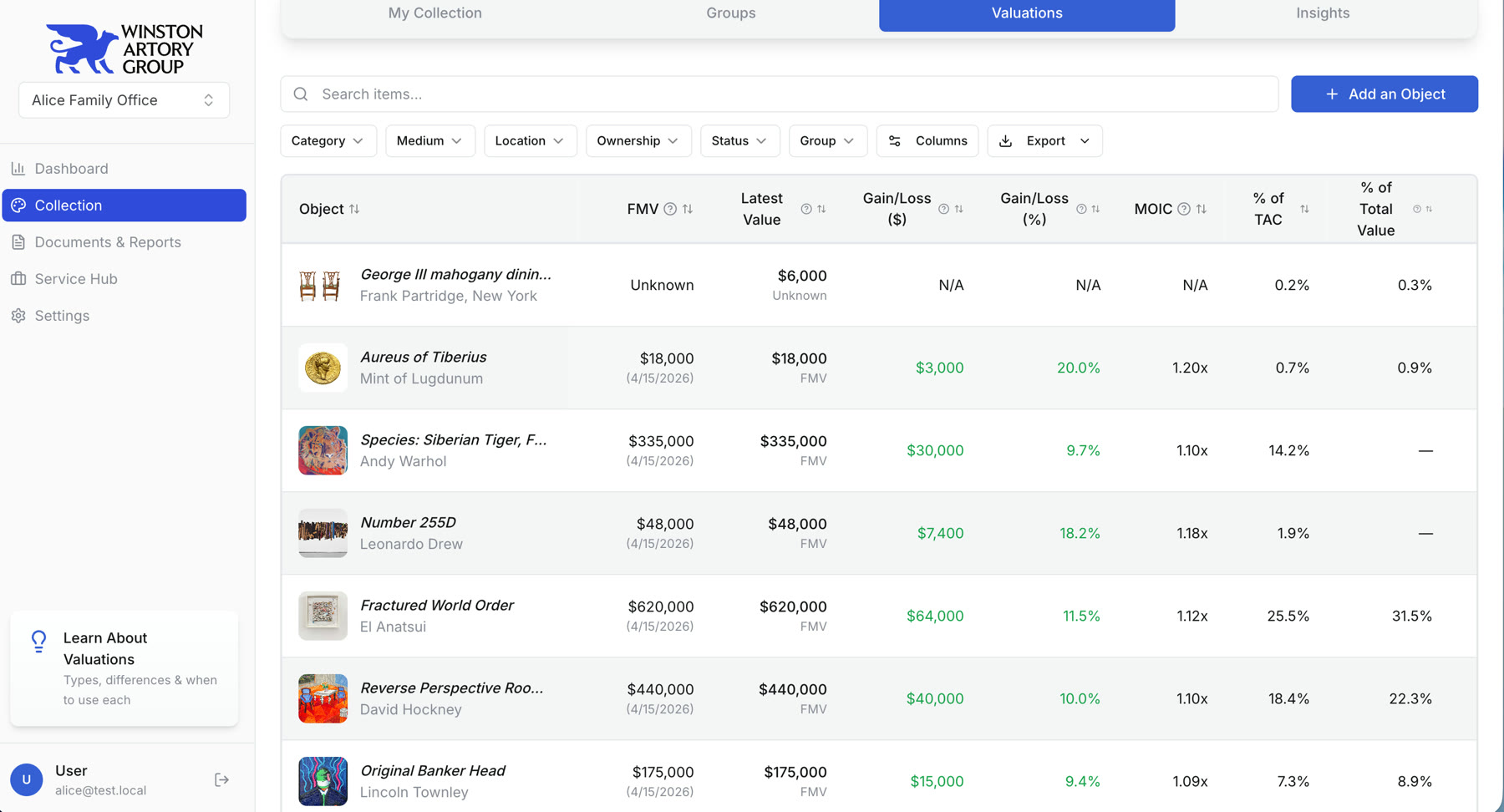Image resolution: width=1504 pixels, height=812 pixels.
Task: Open the Group filter dropdown
Action: tap(828, 140)
